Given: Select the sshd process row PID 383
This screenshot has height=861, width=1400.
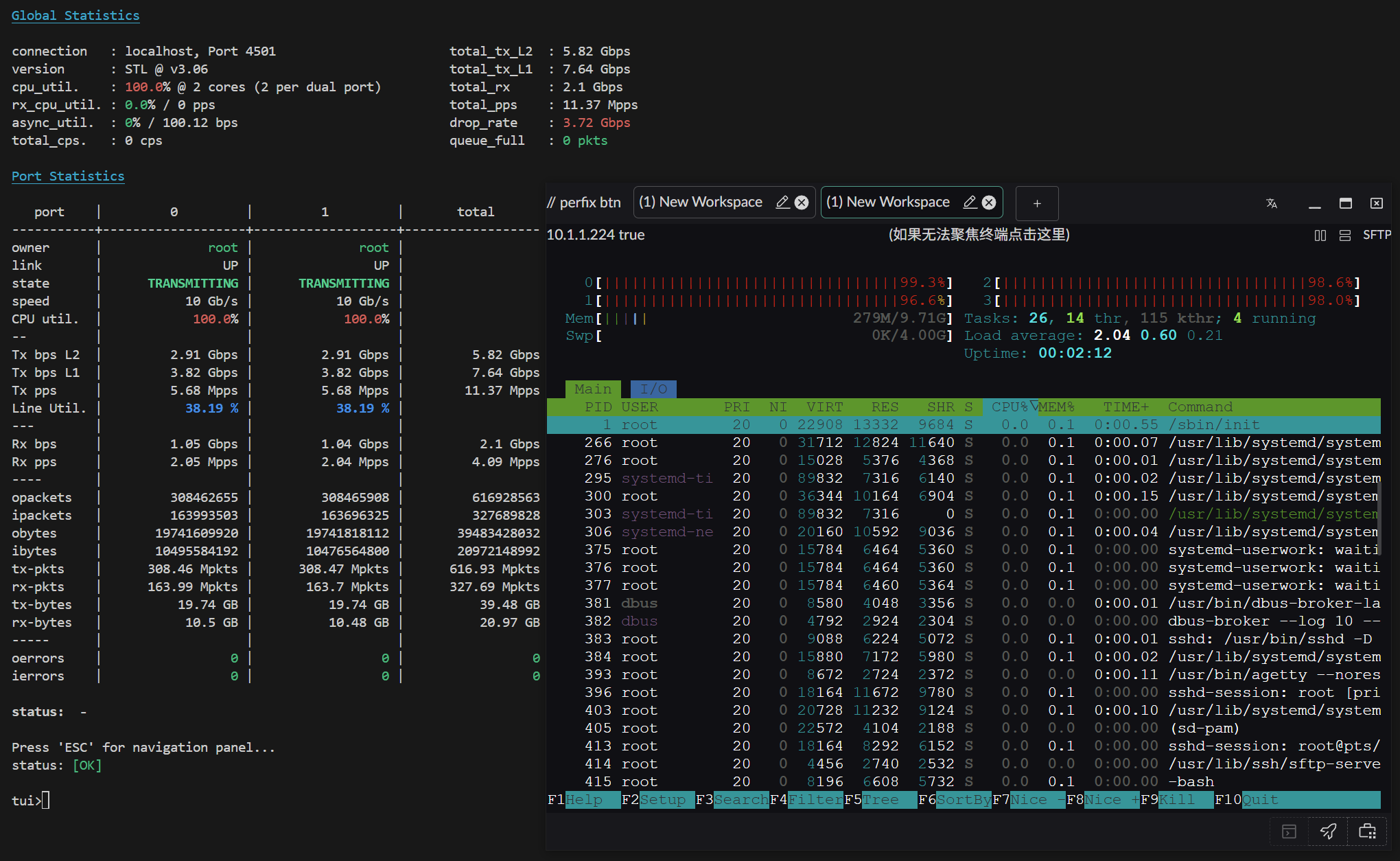Looking at the screenshot, I should coord(961,639).
